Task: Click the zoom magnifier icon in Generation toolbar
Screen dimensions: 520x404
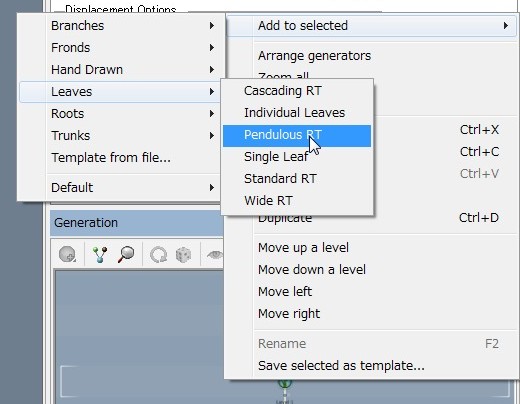Action: point(126,254)
